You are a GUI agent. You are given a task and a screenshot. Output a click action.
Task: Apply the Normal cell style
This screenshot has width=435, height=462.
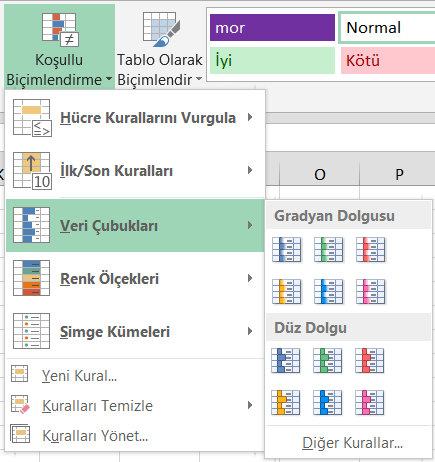pos(387,28)
